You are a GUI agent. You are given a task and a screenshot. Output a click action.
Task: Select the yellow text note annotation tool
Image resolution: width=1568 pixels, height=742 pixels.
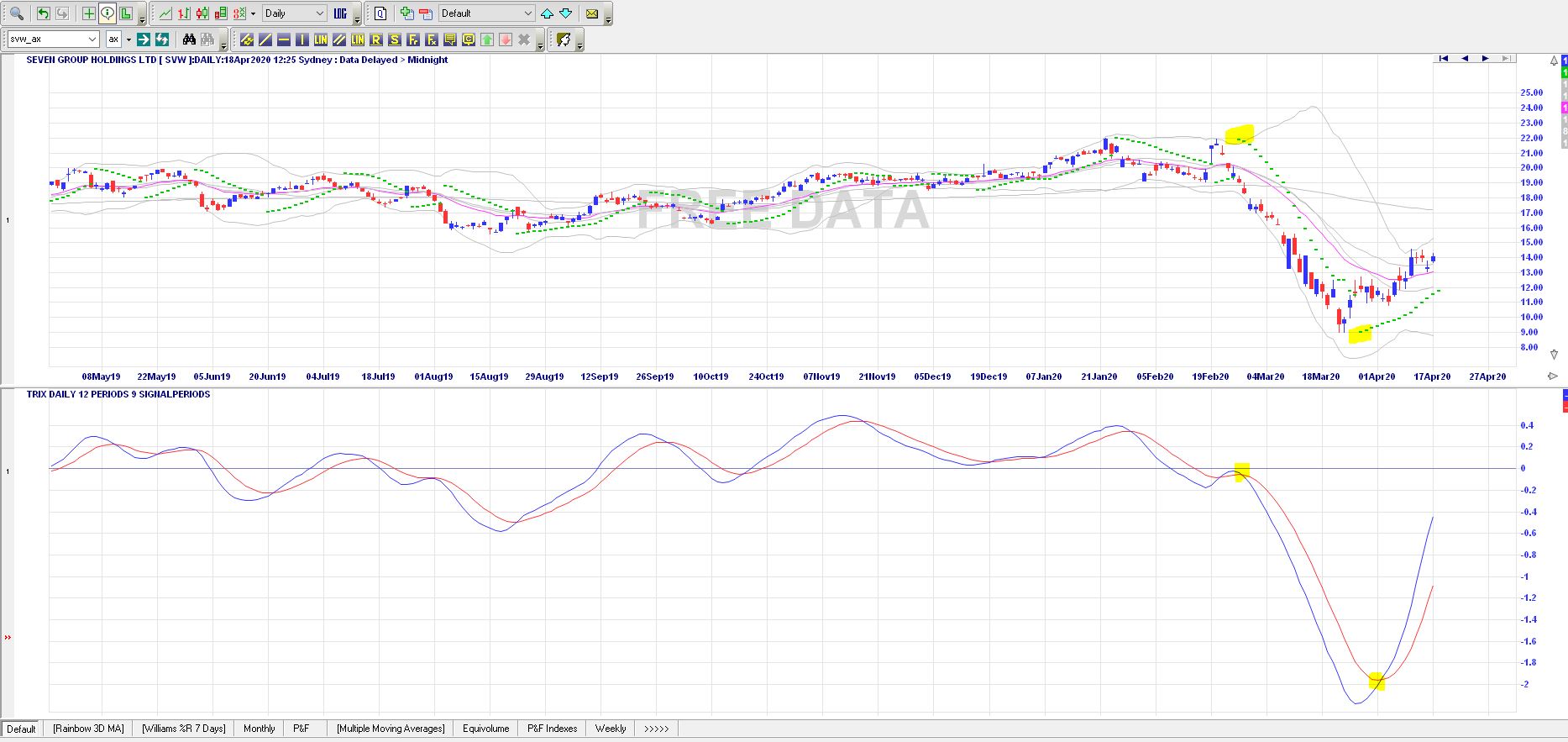[x=450, y=39]
